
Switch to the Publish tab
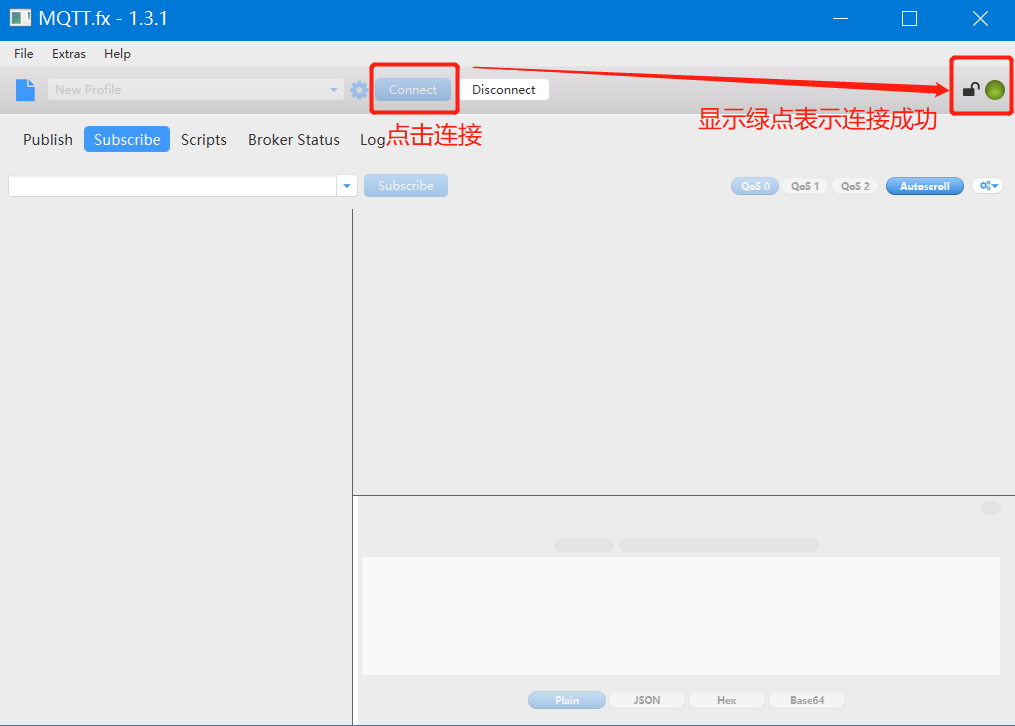48,140
